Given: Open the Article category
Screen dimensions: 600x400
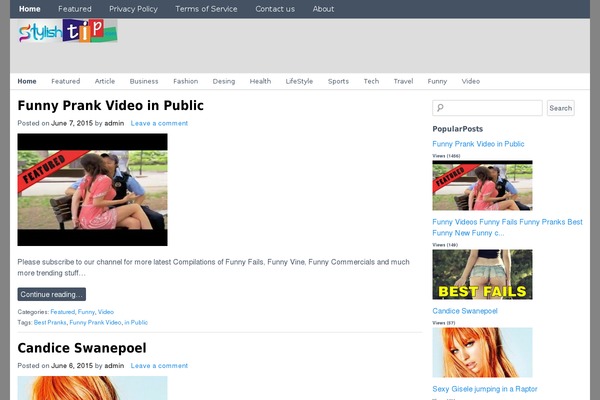Looking at the screenshot, I should coord(105,81).
